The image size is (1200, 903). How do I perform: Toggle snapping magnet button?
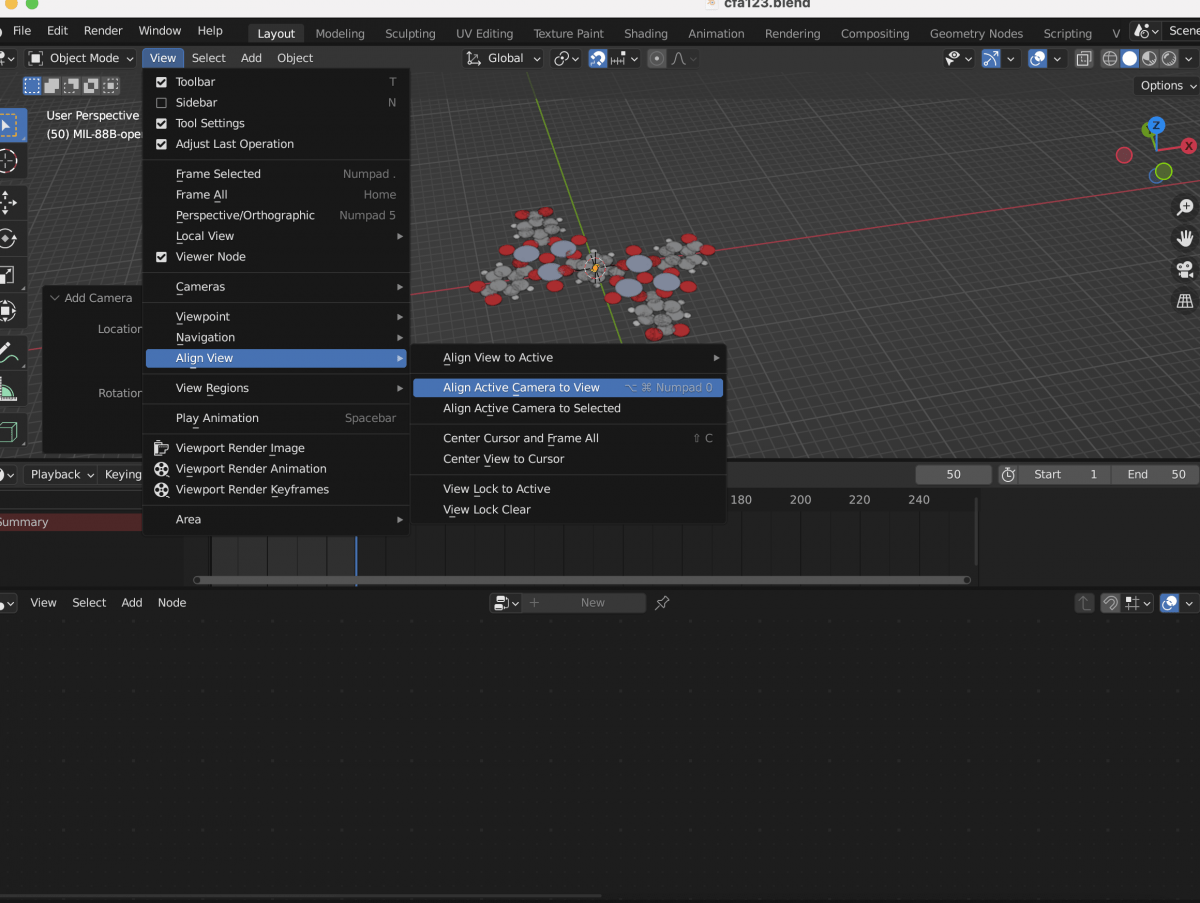click(x=598, y=59)
